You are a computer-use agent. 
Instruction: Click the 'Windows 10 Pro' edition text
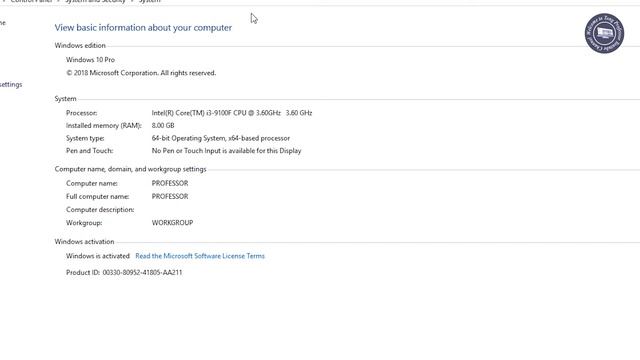[90, 60]
